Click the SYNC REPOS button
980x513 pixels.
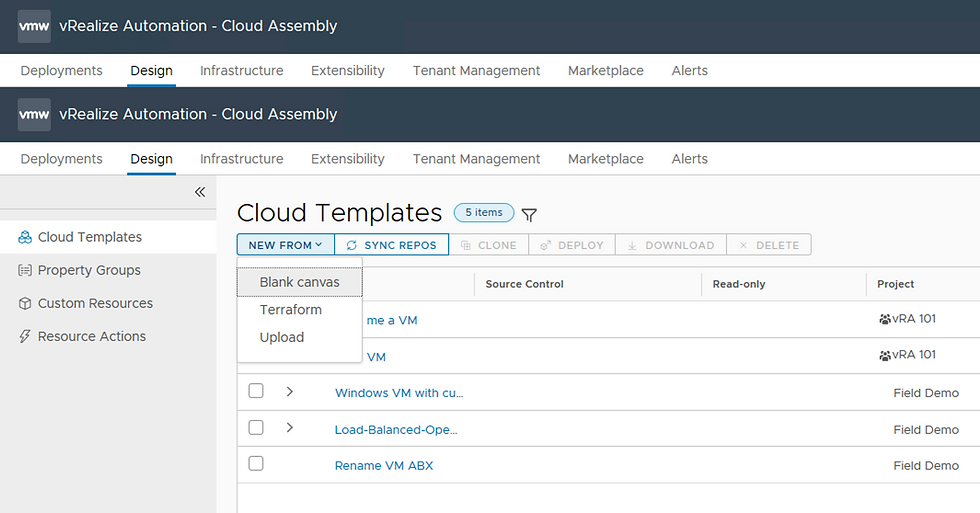tap(392, 245)
